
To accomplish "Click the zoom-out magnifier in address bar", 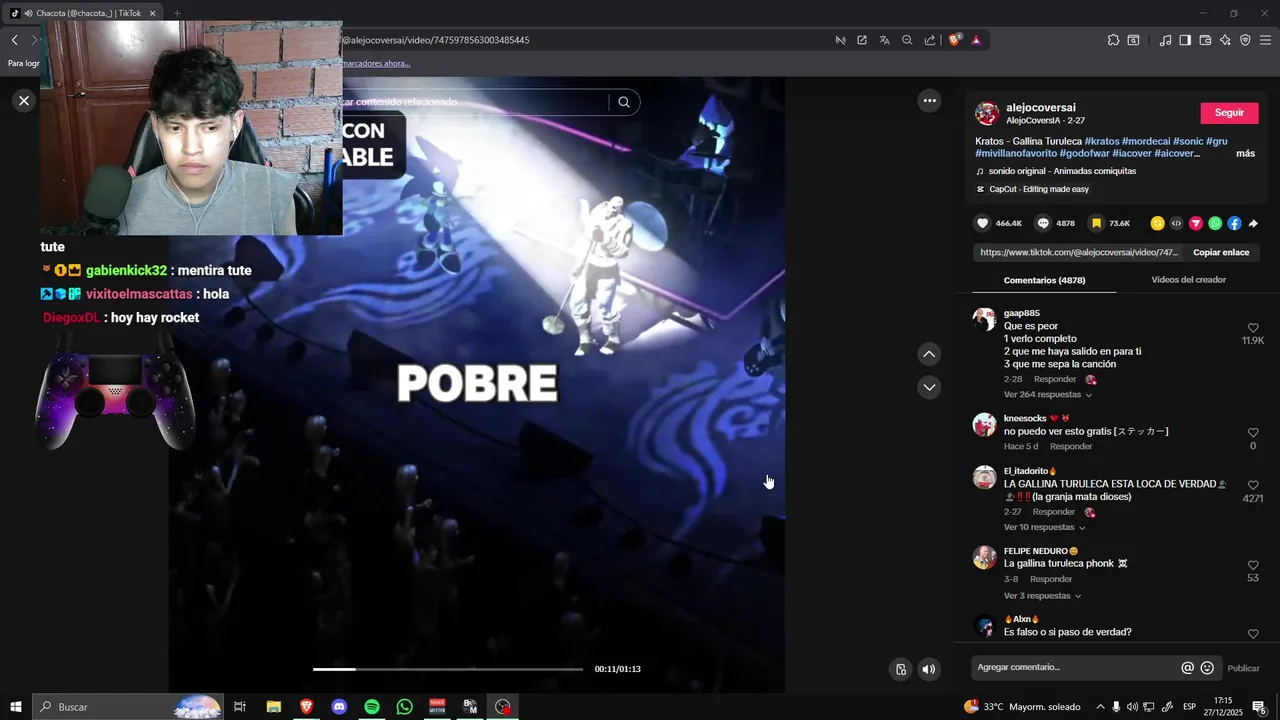I will tap(907, 40).
